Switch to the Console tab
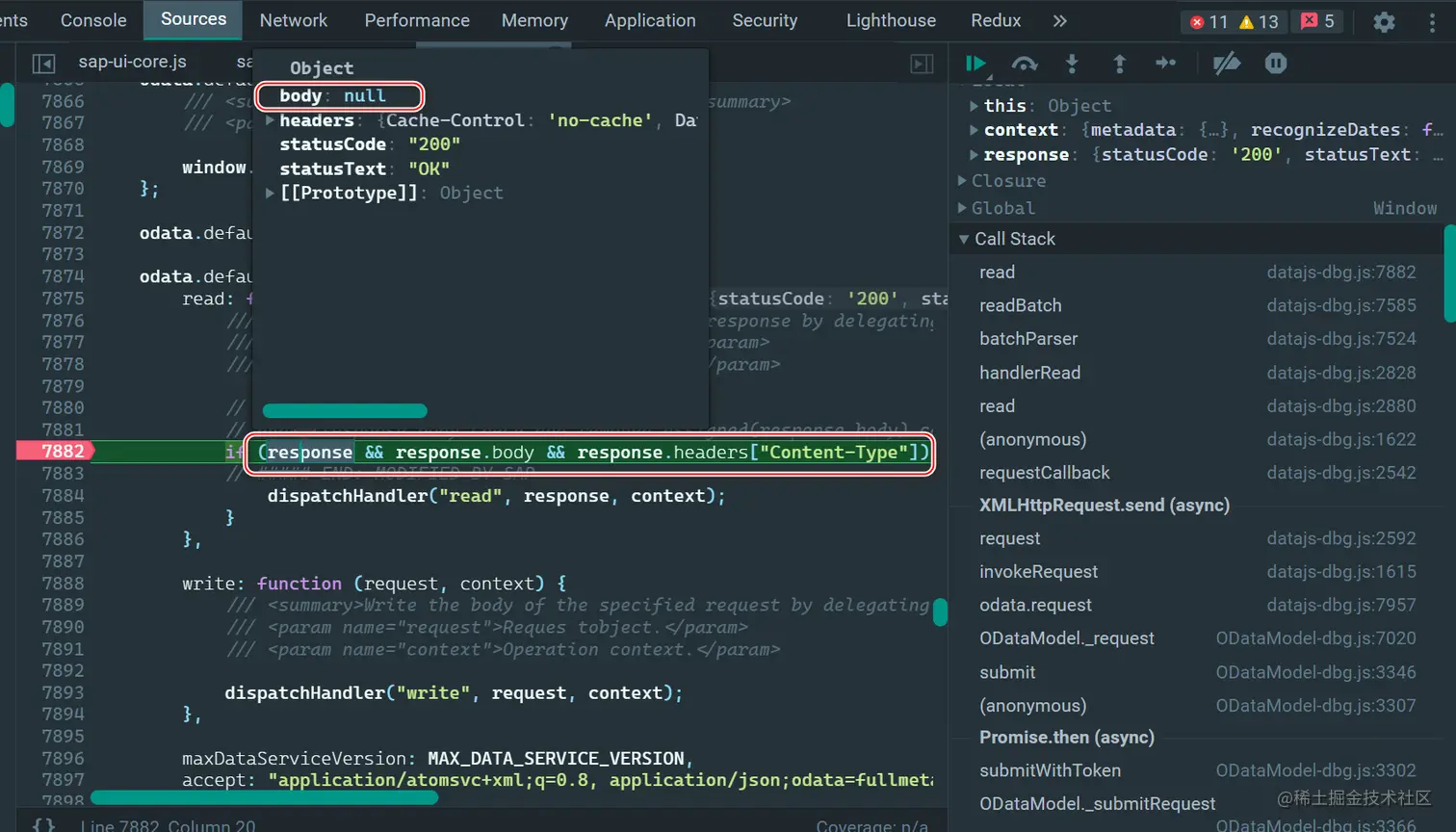Screen dimensions: 1456x832 pos(93,20)
